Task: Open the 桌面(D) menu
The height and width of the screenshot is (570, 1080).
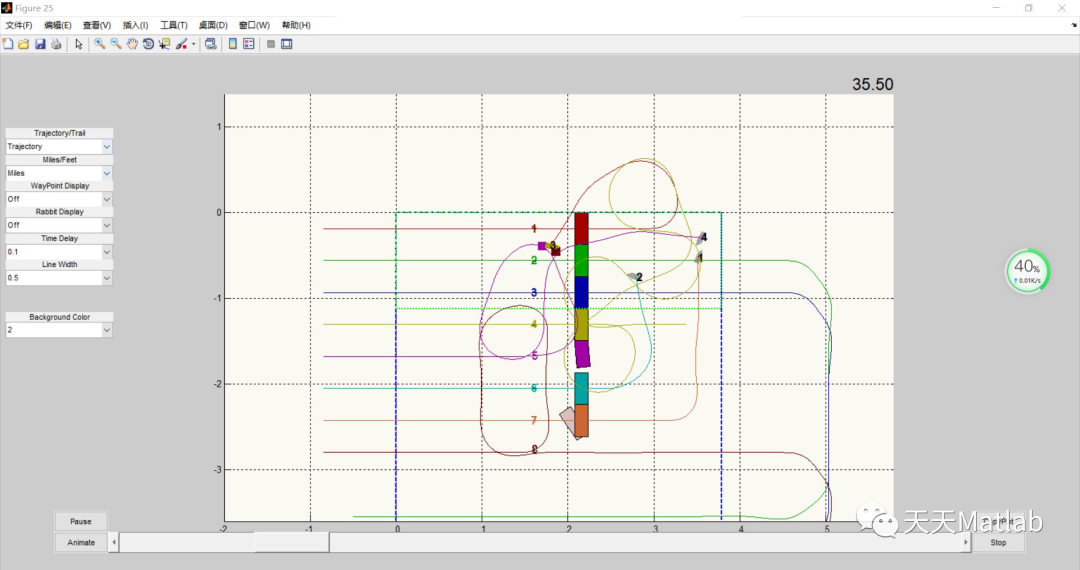Action: 213,25
